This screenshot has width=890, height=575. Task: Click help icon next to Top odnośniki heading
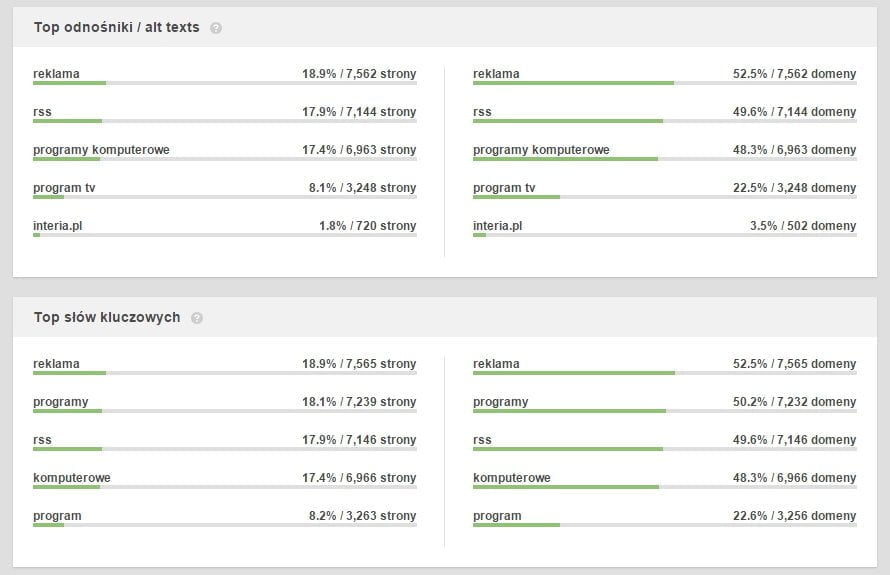pos(216,28)
